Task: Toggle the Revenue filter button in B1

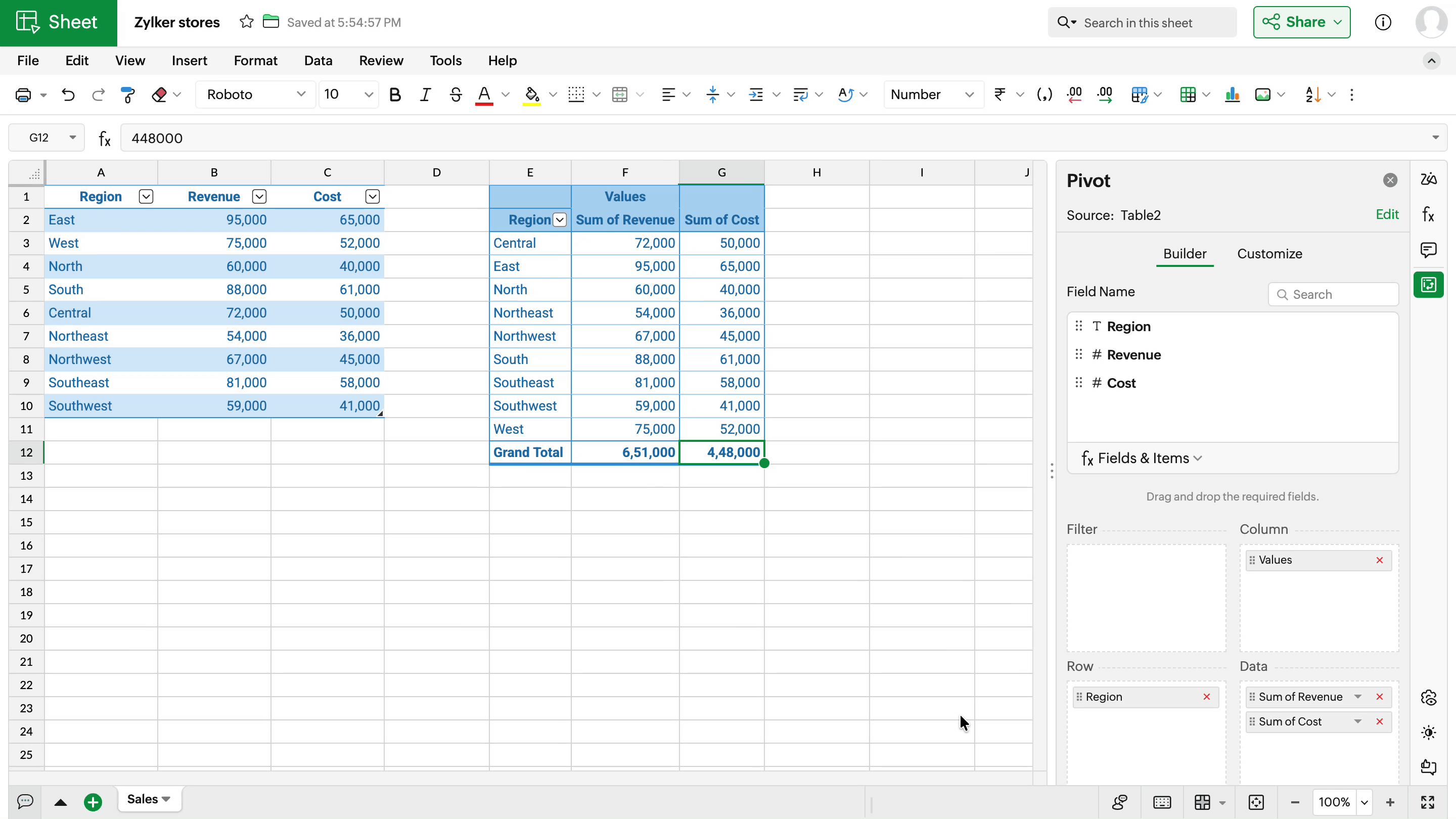Action: pyautogui.click(x=259, y=196)
